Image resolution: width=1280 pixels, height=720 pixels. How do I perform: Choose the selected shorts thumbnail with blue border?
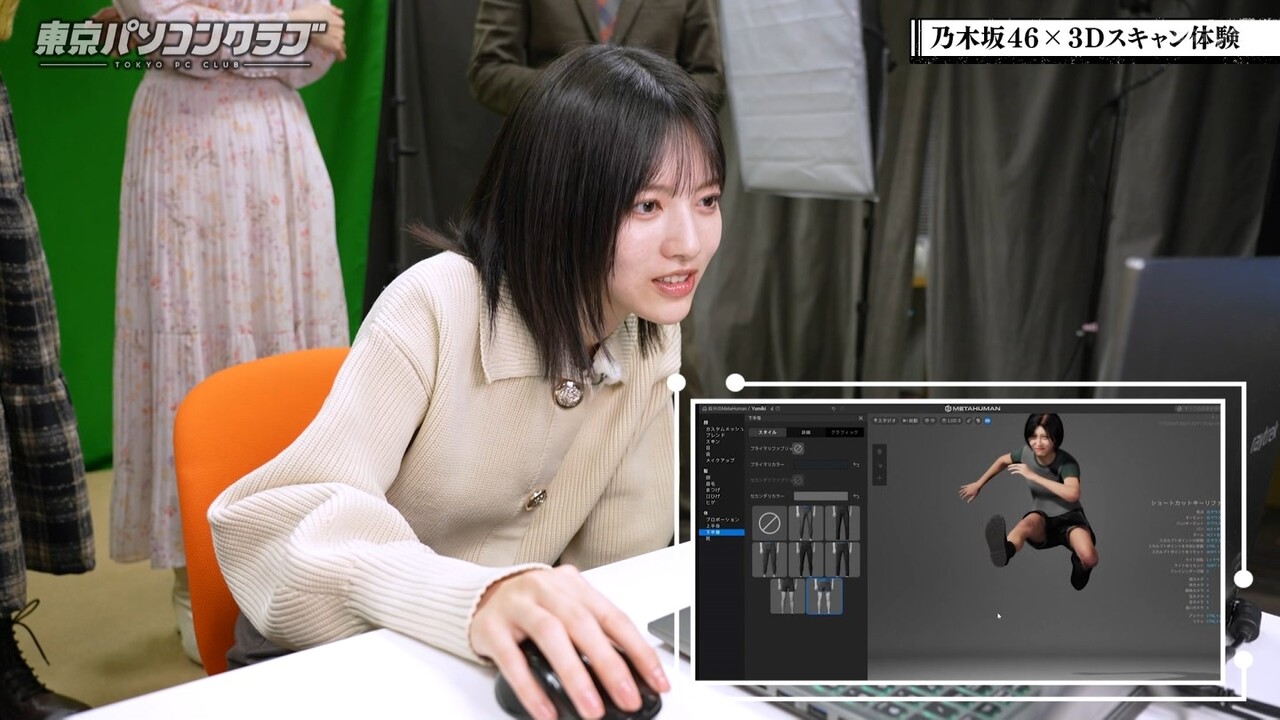[824, 596]
